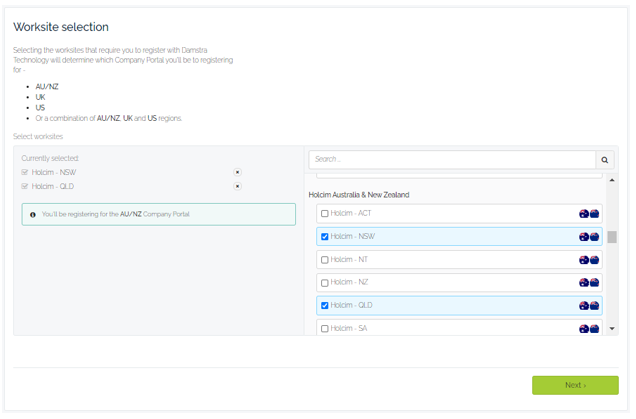Click the 'Holcim - SA' row label
Image resolution: width=636 pixels, height=419 pixels.
coord(349,329)
